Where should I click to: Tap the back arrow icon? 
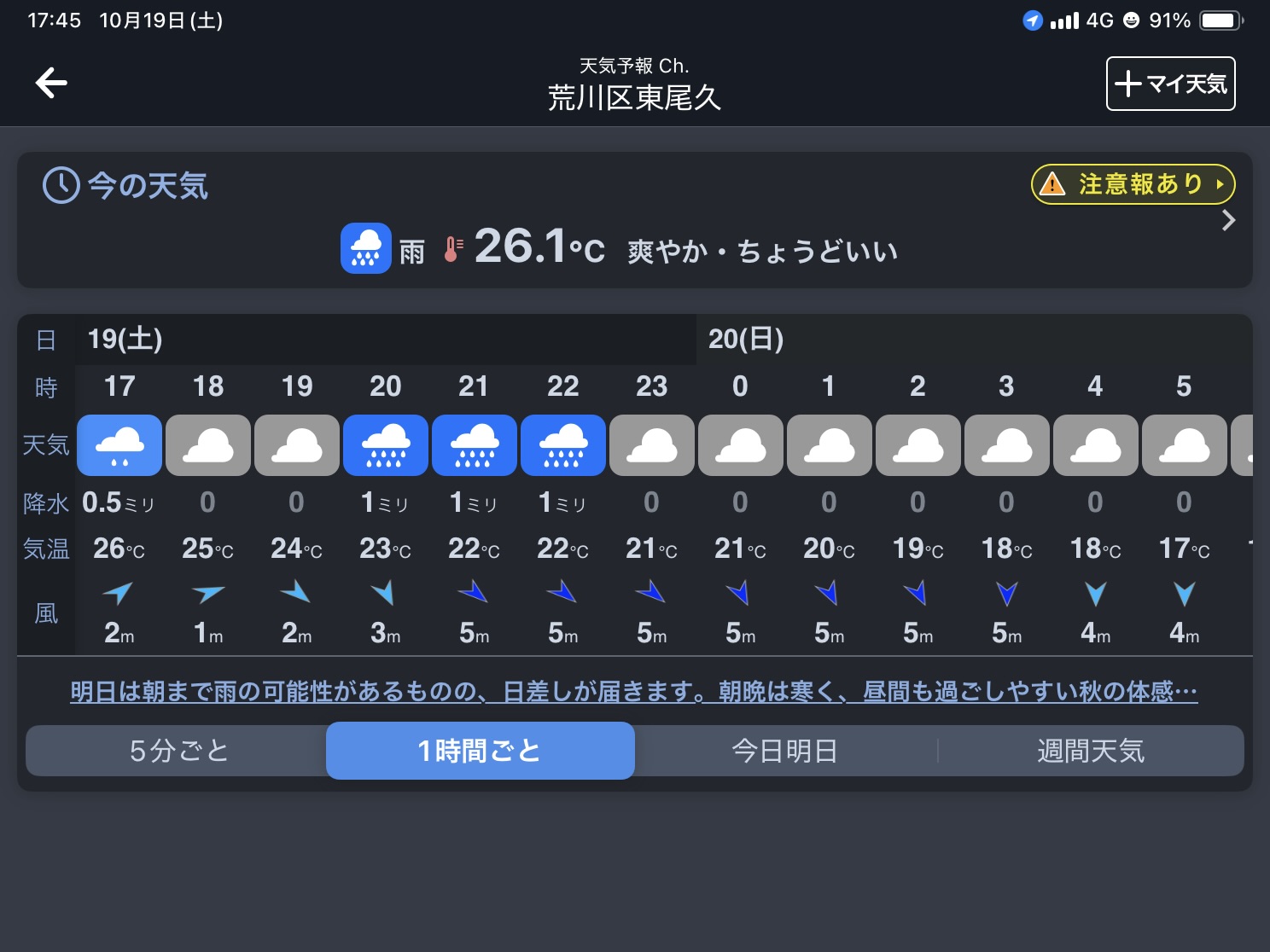(x=51, y=83)
